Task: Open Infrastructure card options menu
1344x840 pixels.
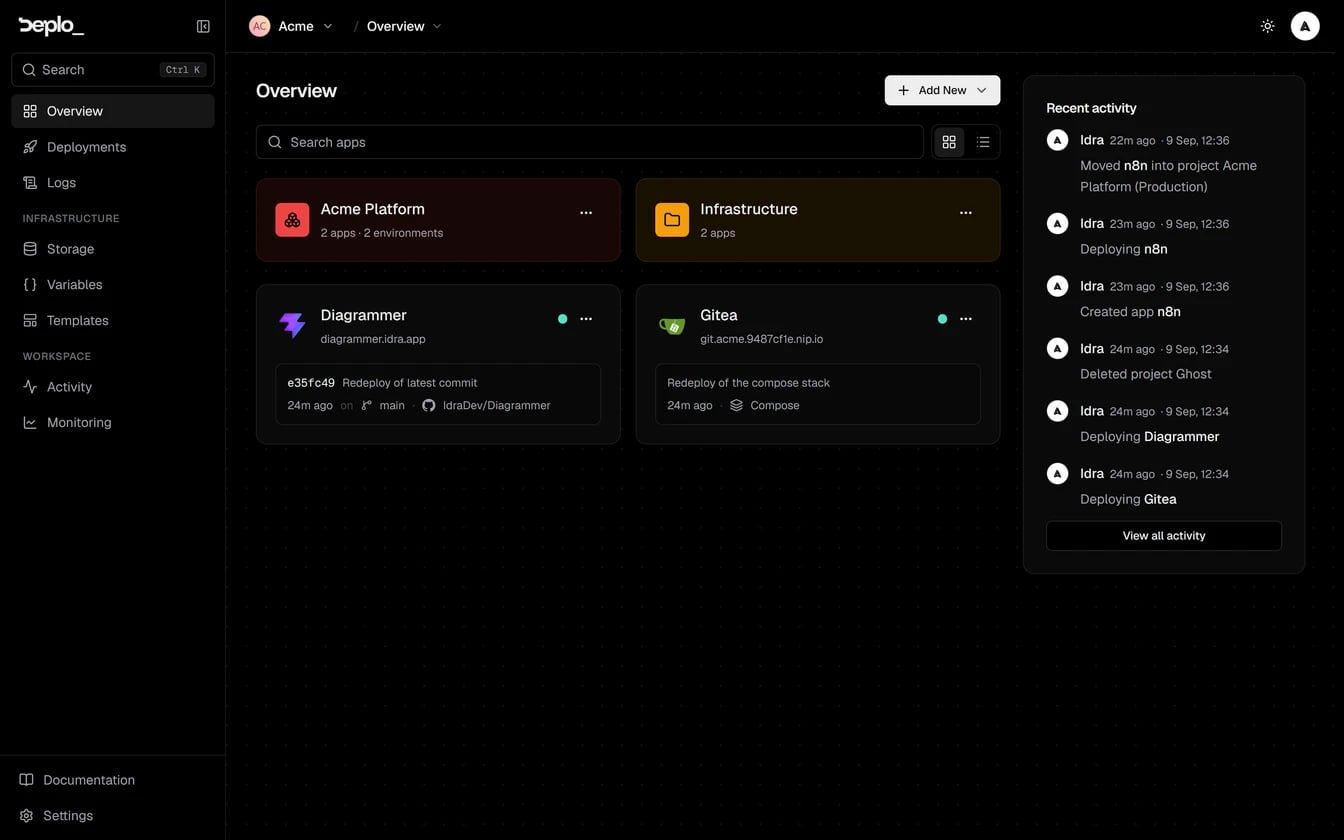Action: click(966, 213)
